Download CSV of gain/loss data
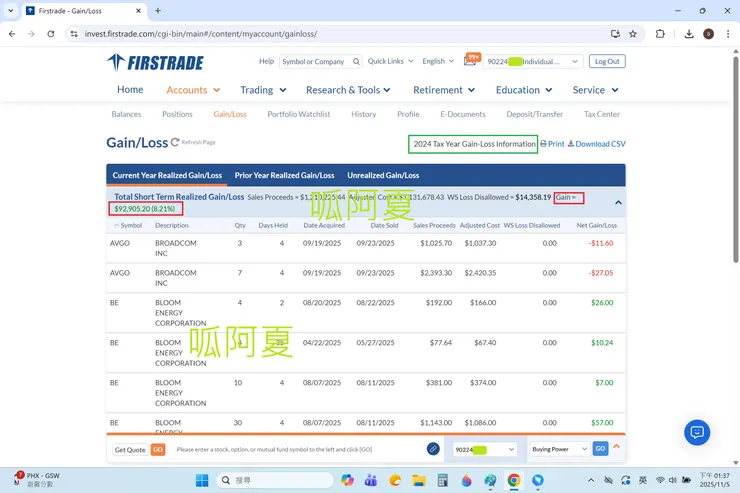740x493 pixels. pyautogui.click(x=597, y=144)
